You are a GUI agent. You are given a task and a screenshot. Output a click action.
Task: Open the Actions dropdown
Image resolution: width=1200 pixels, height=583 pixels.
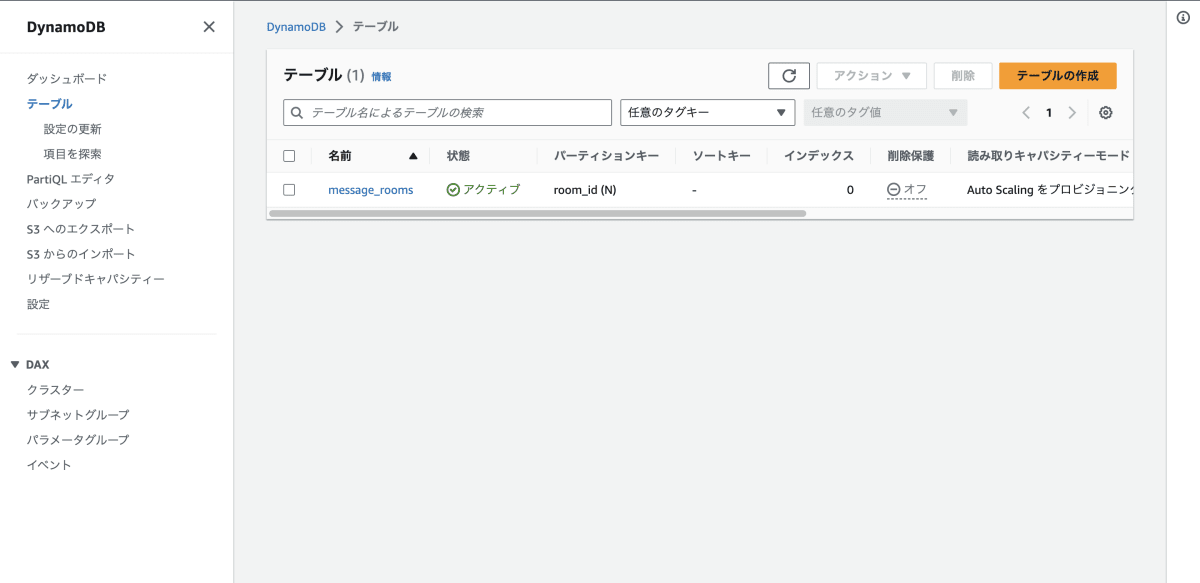(x=872, y=76)
